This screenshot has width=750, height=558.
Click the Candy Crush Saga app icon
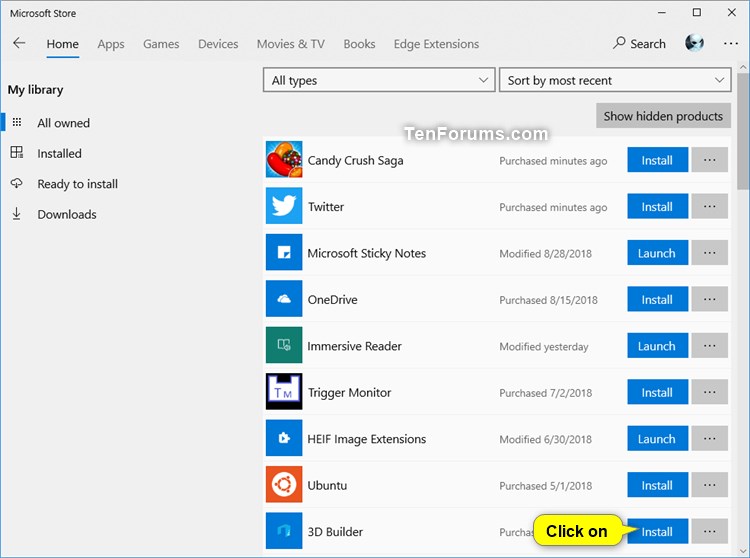pyautogui.click(x=284, y=159)
